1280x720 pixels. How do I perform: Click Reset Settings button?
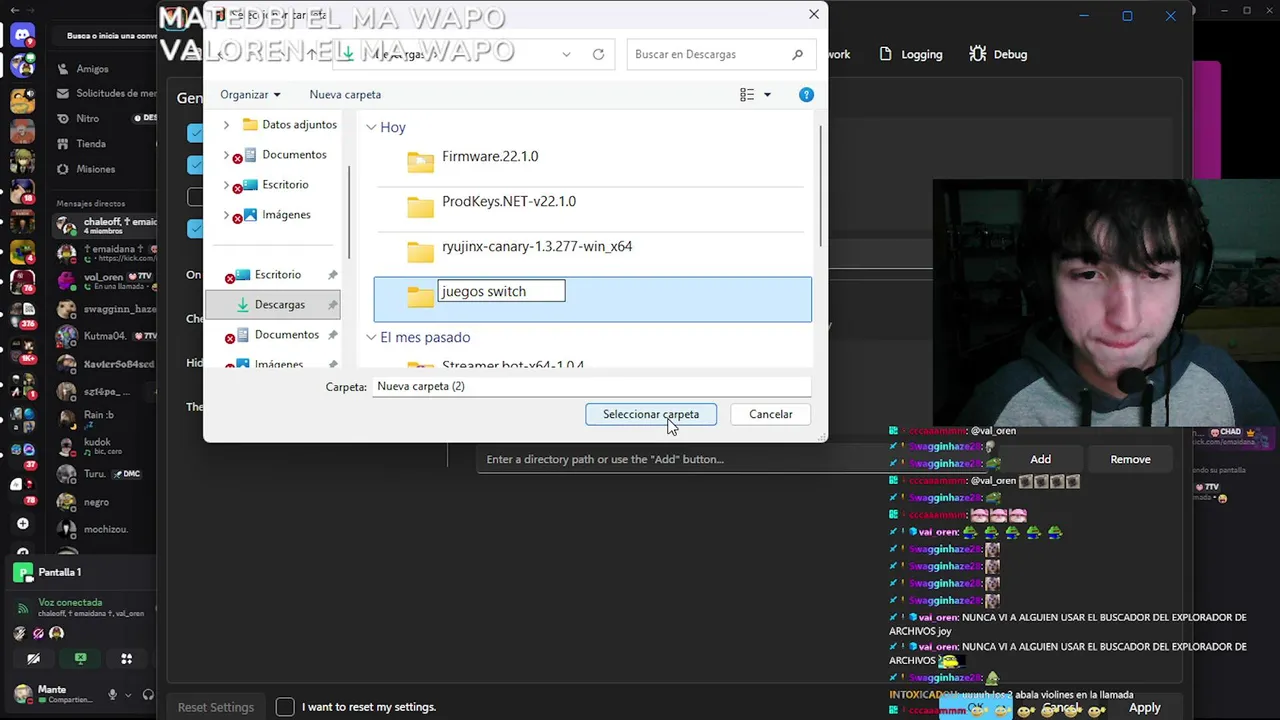(216, 707)
